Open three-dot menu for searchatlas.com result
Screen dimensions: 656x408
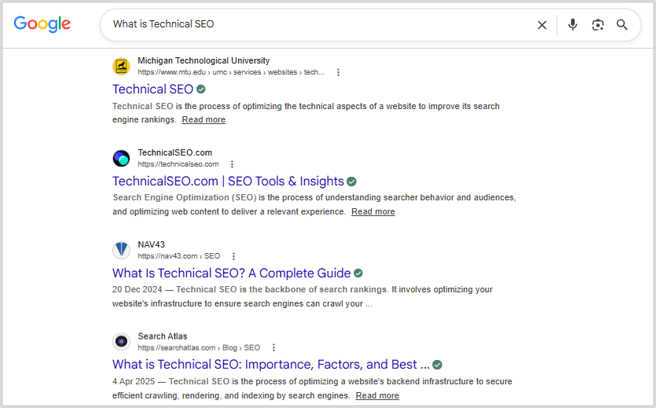pyautogui.click(x=274, y=348)
